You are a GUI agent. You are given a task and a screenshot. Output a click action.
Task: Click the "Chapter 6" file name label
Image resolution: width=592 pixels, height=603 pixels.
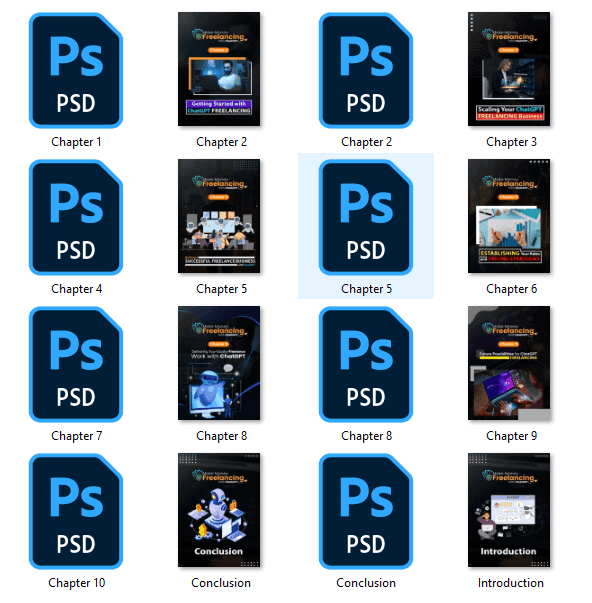[511, 289]
